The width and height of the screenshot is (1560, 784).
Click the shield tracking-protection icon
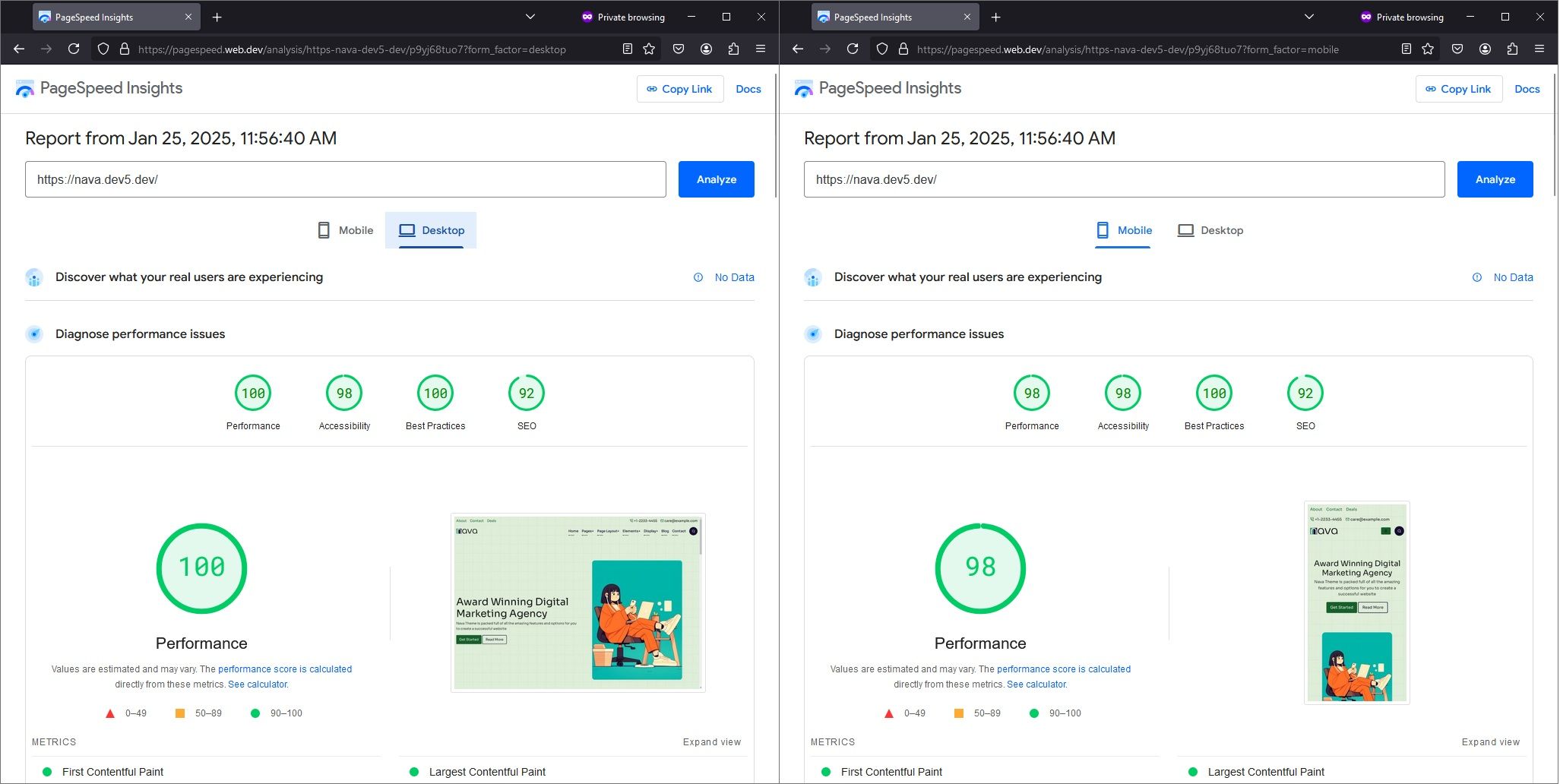pyautogui.click(x=103, y=49)
